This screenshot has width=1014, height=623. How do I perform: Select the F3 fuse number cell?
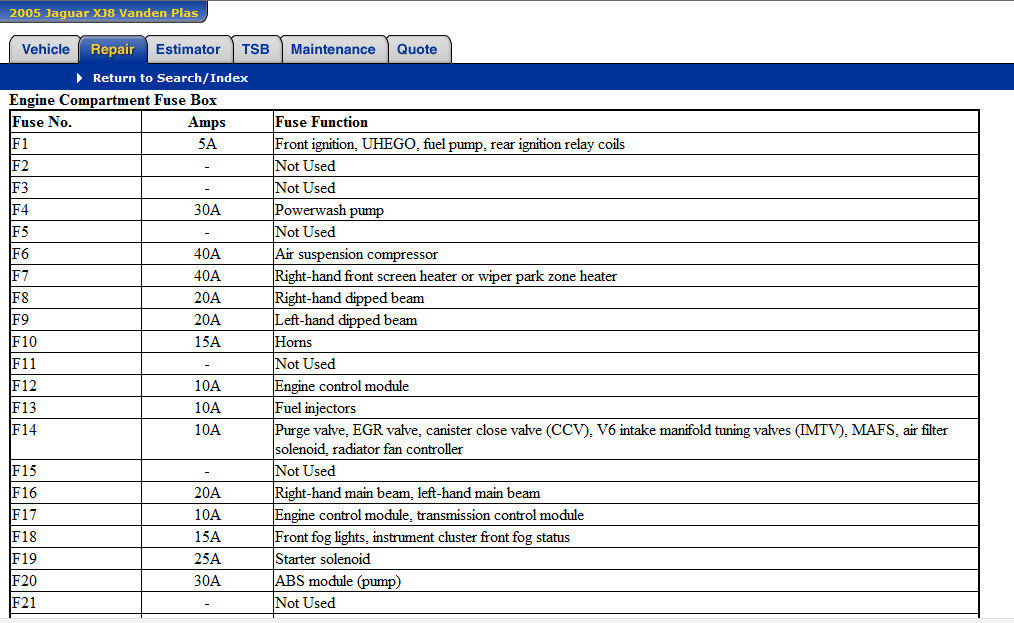76,188
